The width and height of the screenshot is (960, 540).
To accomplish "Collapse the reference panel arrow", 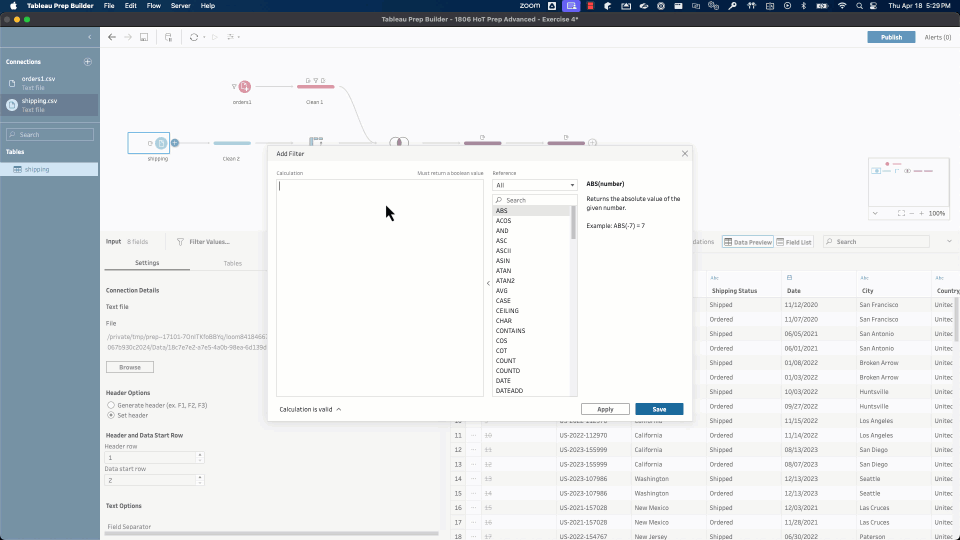I will [x=488, y=283].
